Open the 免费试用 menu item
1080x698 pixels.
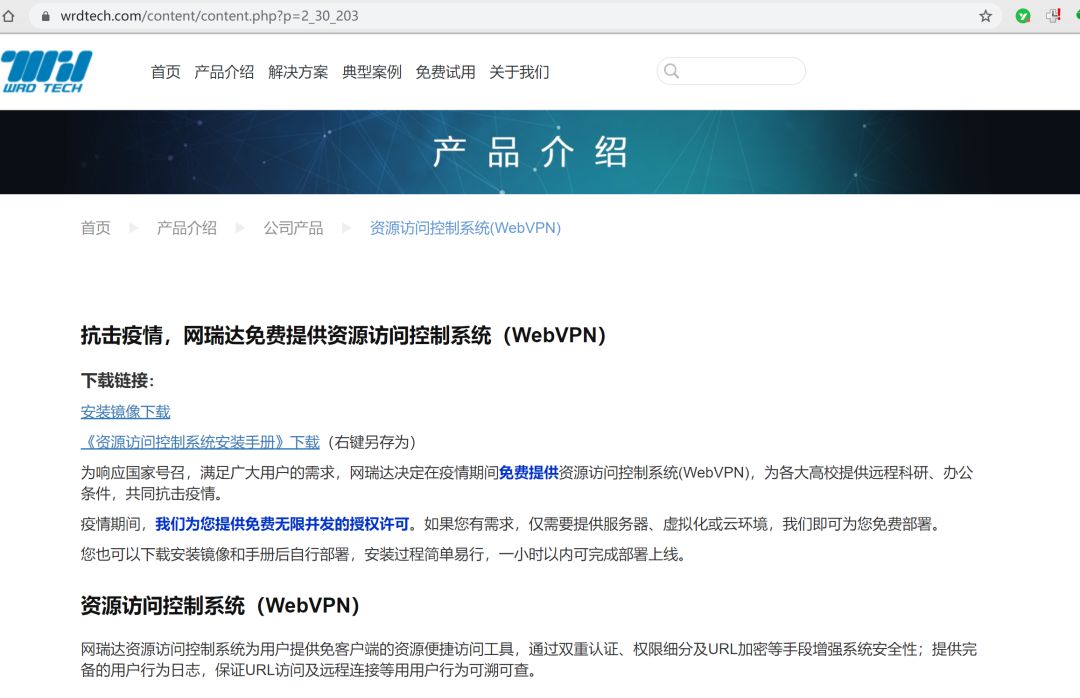[445, 72]
